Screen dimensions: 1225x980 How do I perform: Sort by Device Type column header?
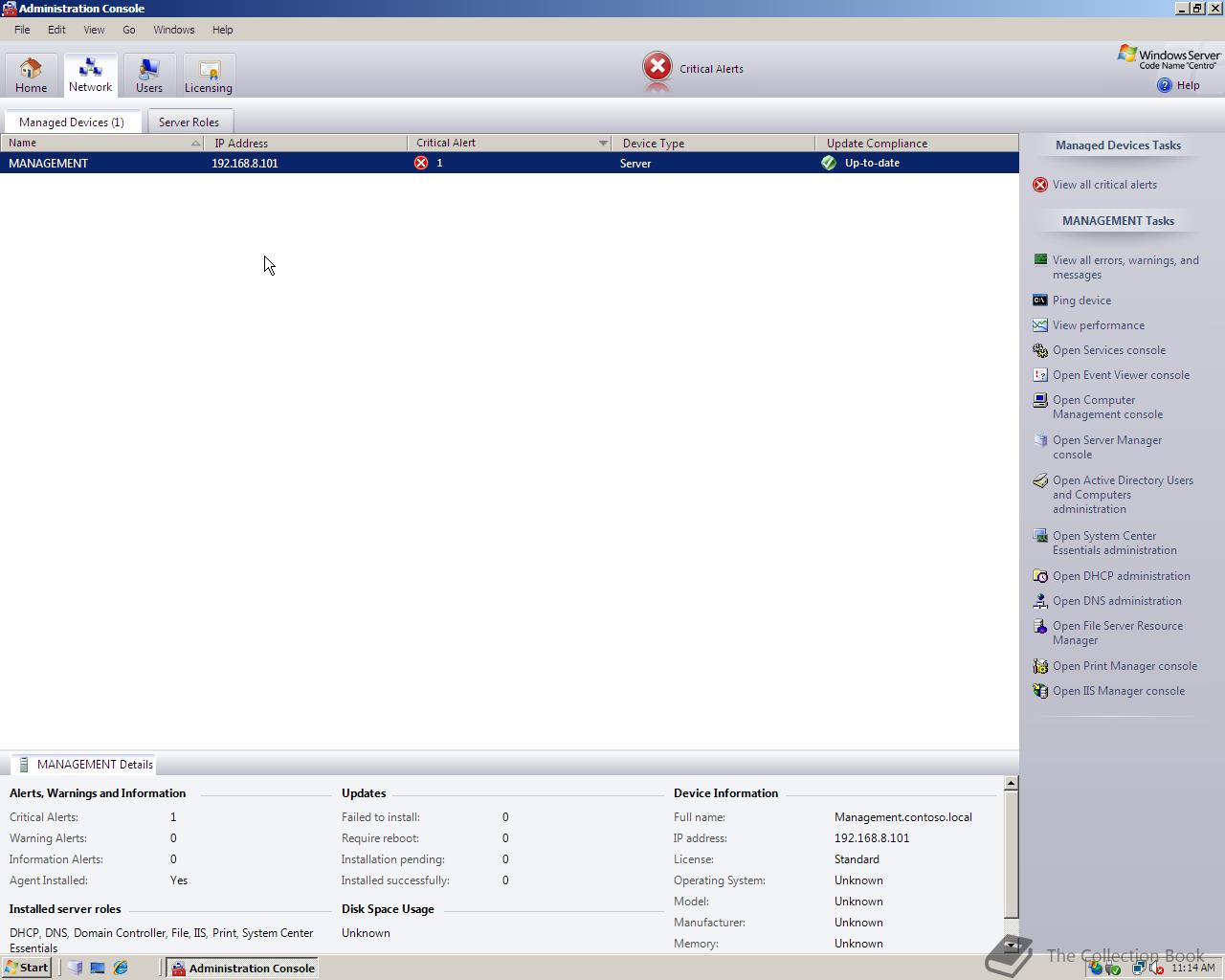[713, 143]
